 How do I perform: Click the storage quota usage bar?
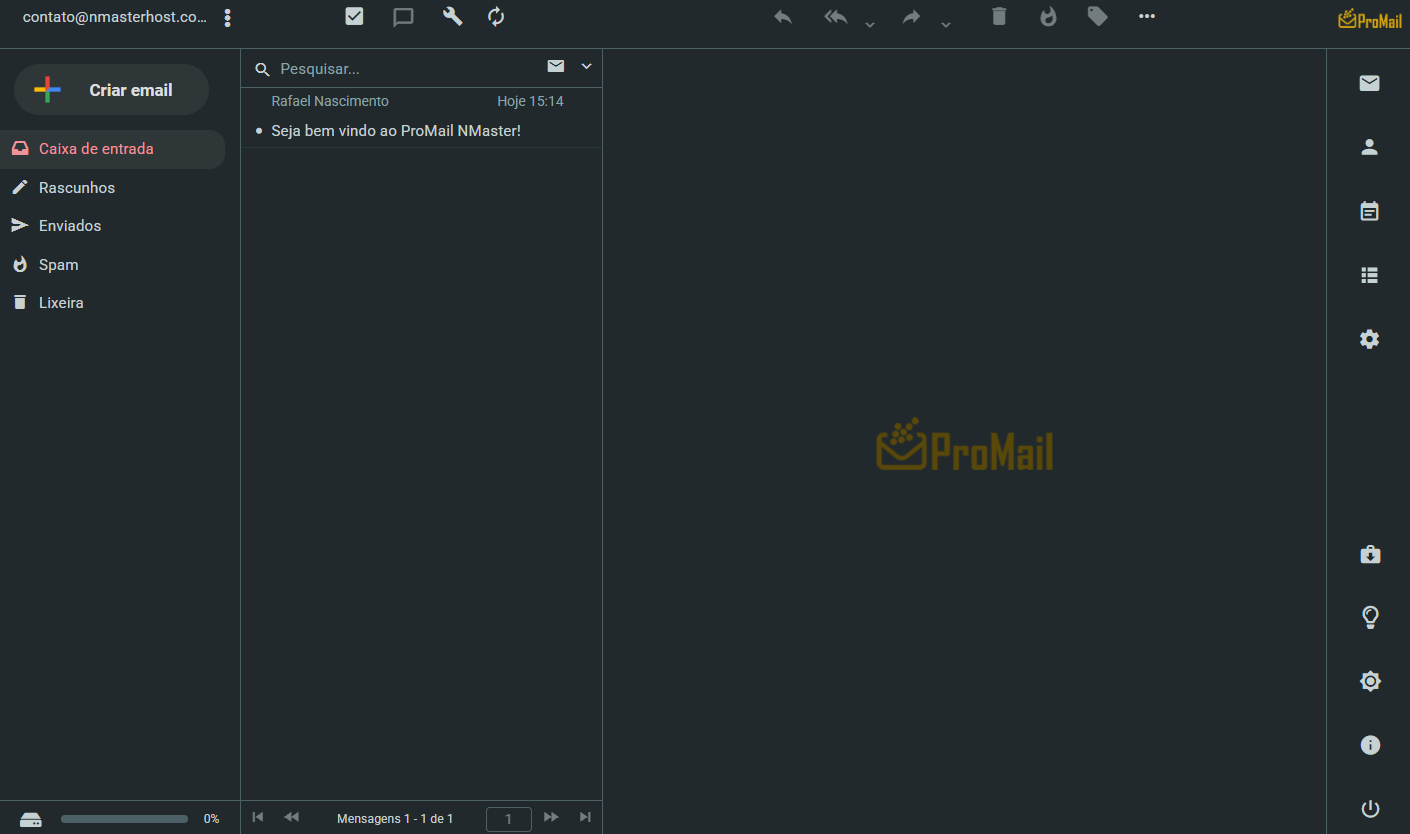point(124,819)
